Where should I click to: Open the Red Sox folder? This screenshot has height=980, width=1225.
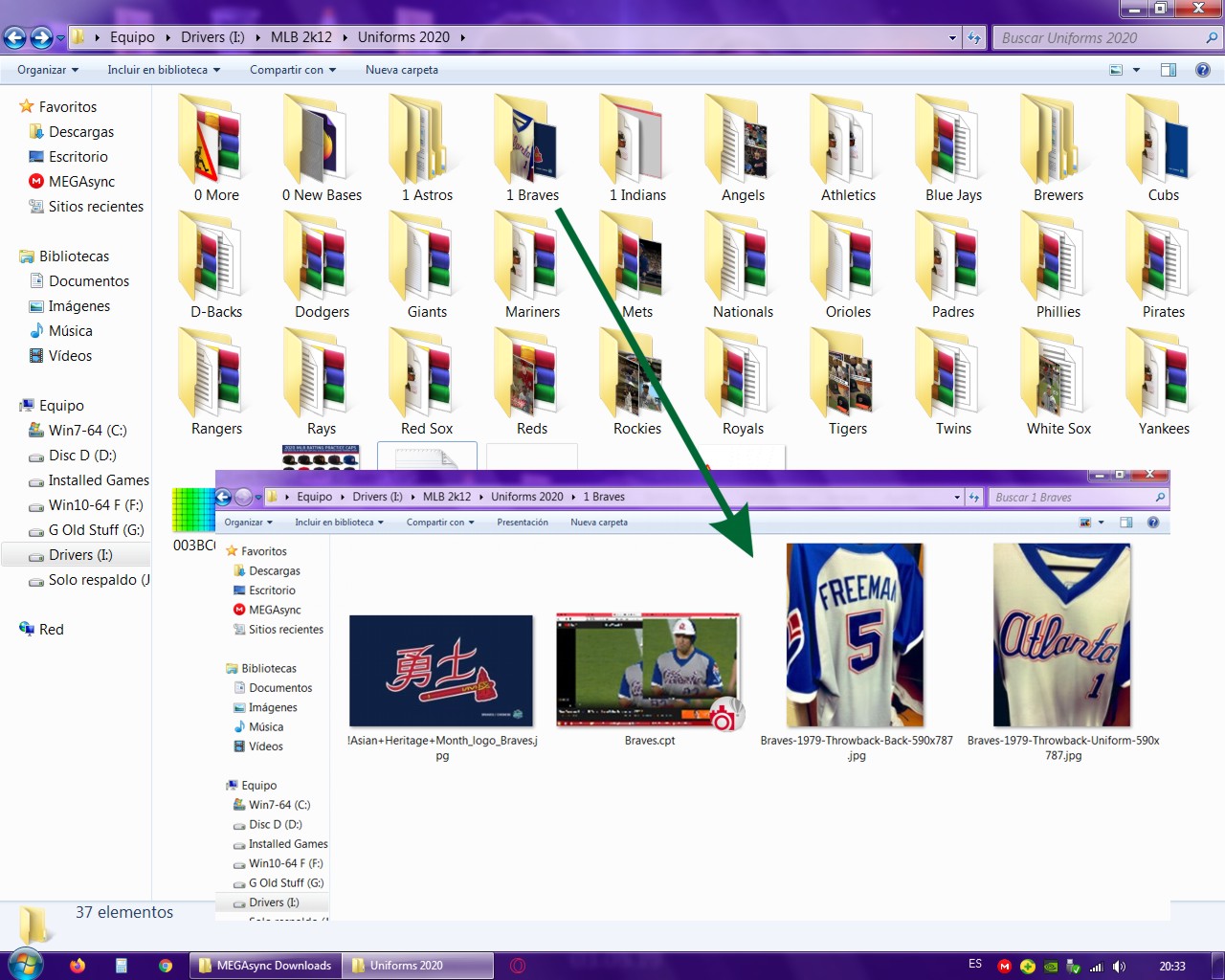(x=427, y=381)
